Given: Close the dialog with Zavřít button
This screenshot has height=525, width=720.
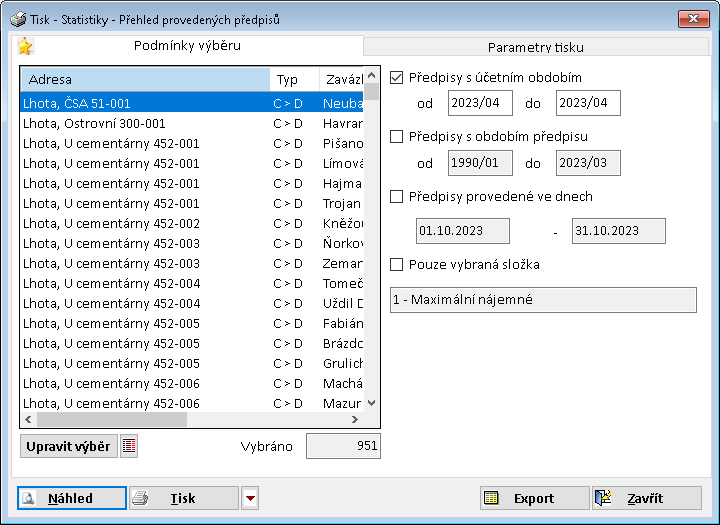Looking at the screenshot, I should (647, 498).
